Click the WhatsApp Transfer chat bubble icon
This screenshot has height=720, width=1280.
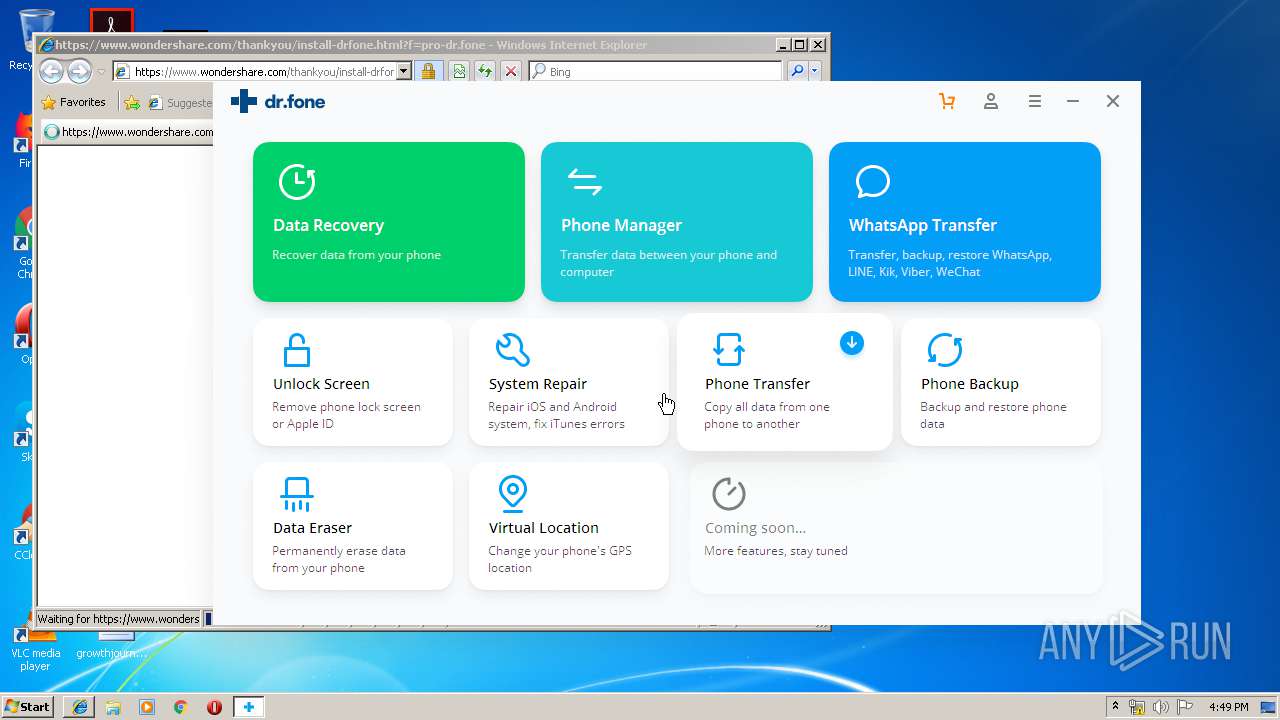click(873, 182)
